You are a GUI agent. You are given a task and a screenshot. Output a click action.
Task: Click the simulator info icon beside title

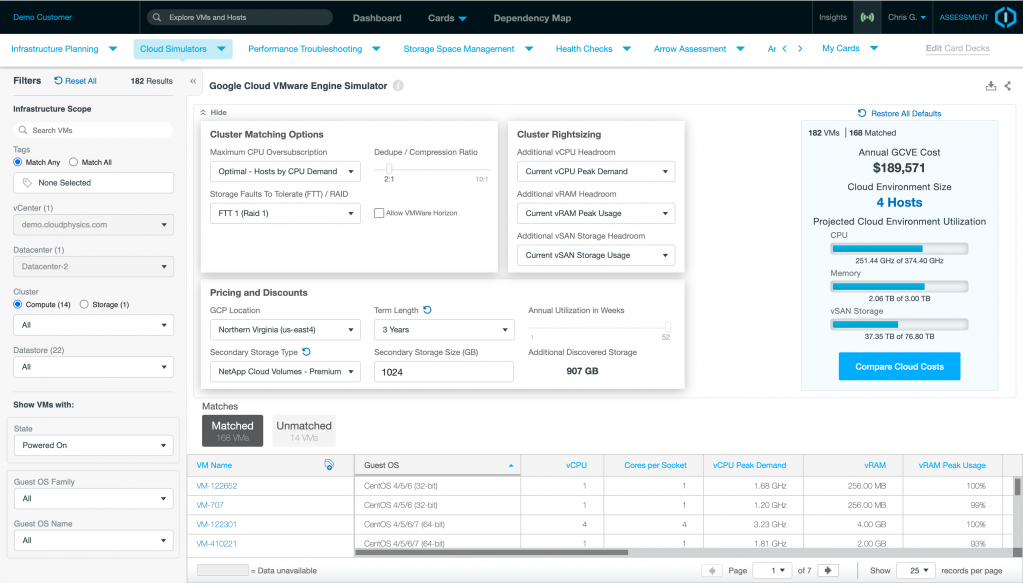click(x=398, y=86)
